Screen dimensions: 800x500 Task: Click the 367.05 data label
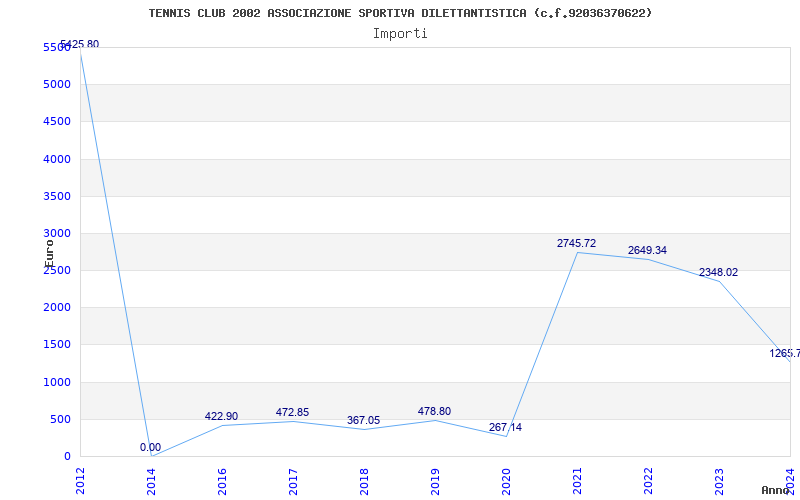point(363,420)
